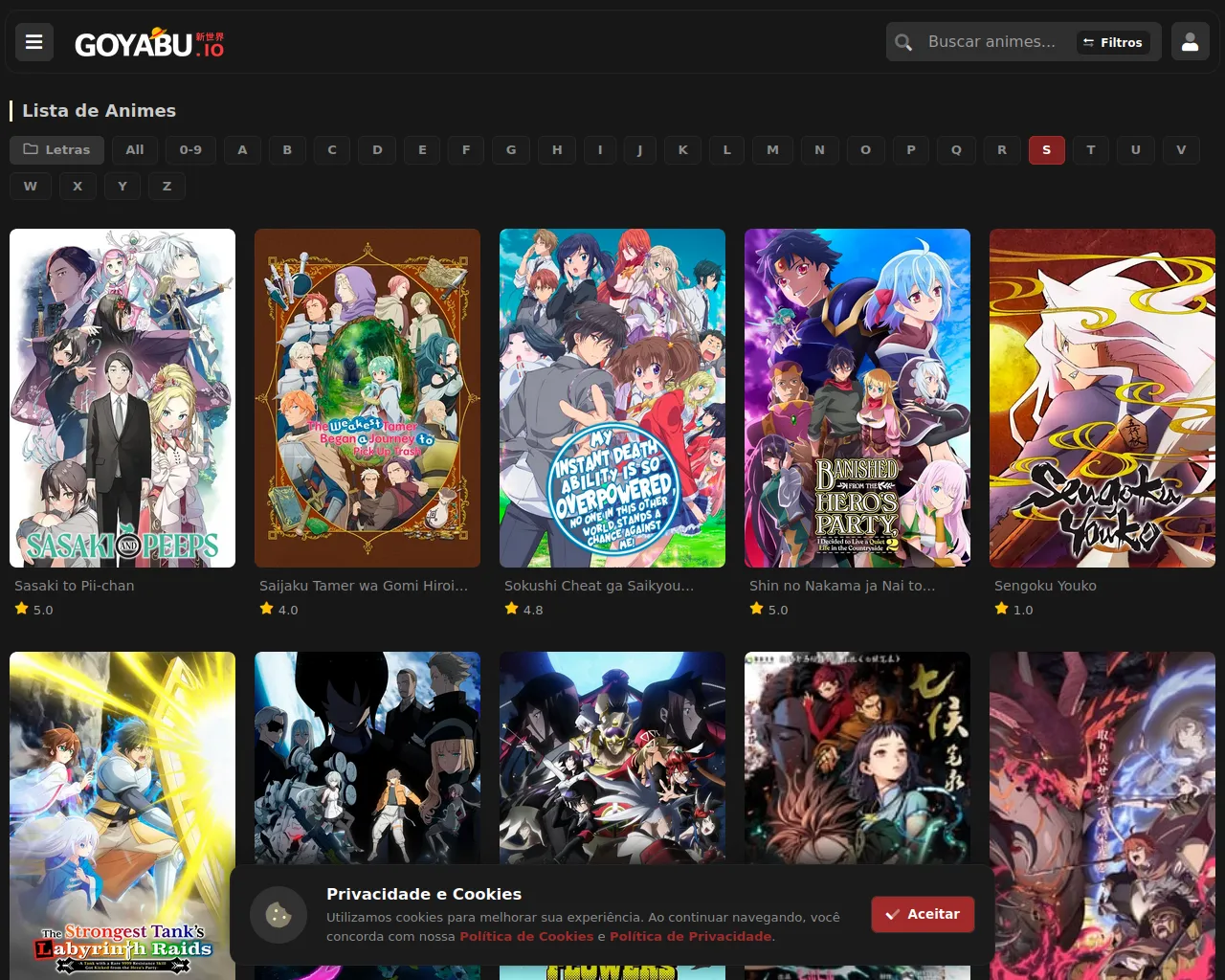Click star rating under Sasaki to Pii-chan
1225x980 pixels.
pos(34,610)
